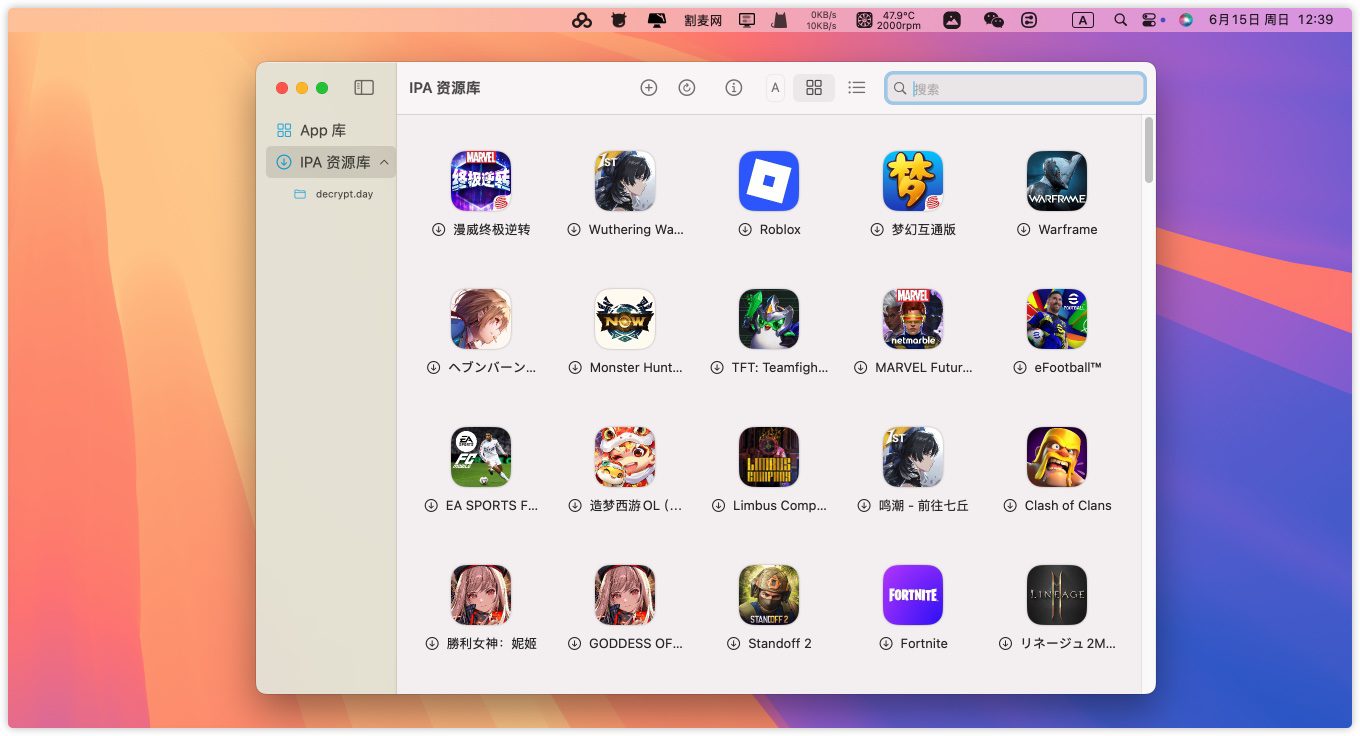The image size is (1360, 736).
Task: Click download arrow beside Monster Hunter Now
Action: (575, 367)
